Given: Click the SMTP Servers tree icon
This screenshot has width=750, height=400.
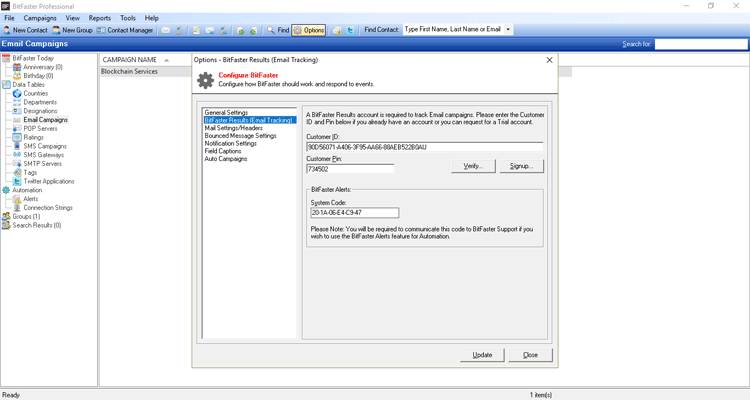Looking at the screenshot, I should pyautogui.click(x=17, y=164).
